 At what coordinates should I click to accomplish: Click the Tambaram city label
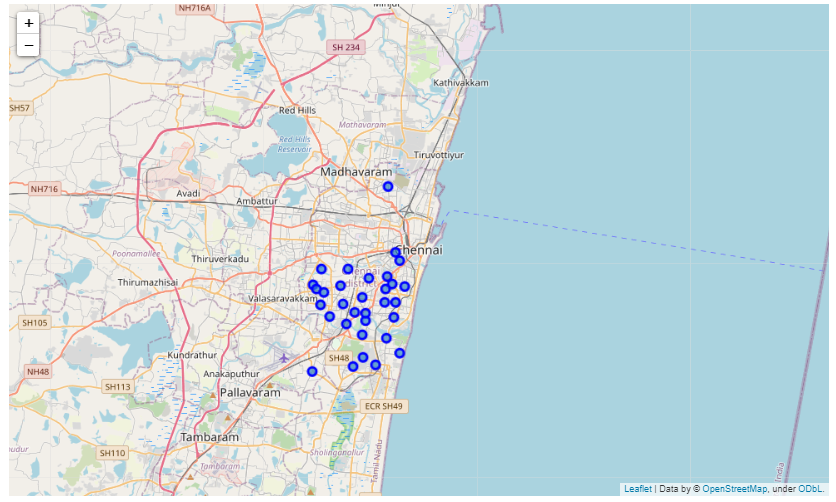[x=210, y=437]
